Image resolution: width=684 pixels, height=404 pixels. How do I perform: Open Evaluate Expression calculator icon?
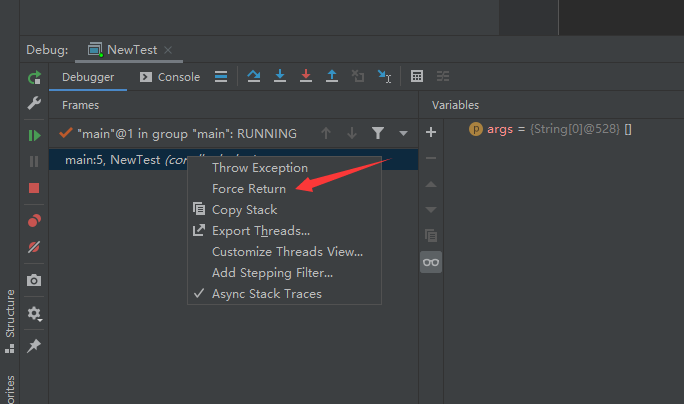417,76
